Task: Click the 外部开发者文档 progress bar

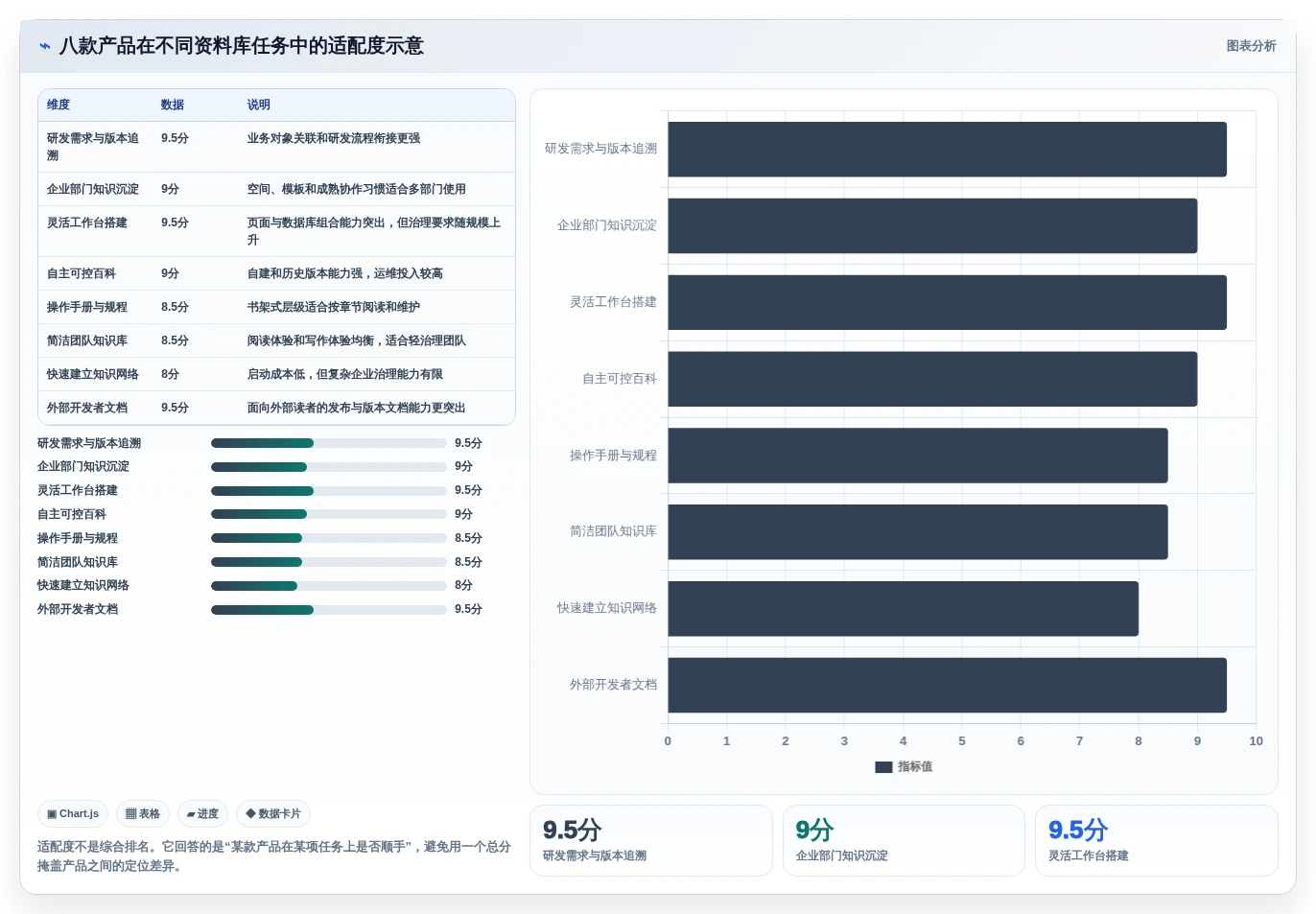Action: coord(329,610)
